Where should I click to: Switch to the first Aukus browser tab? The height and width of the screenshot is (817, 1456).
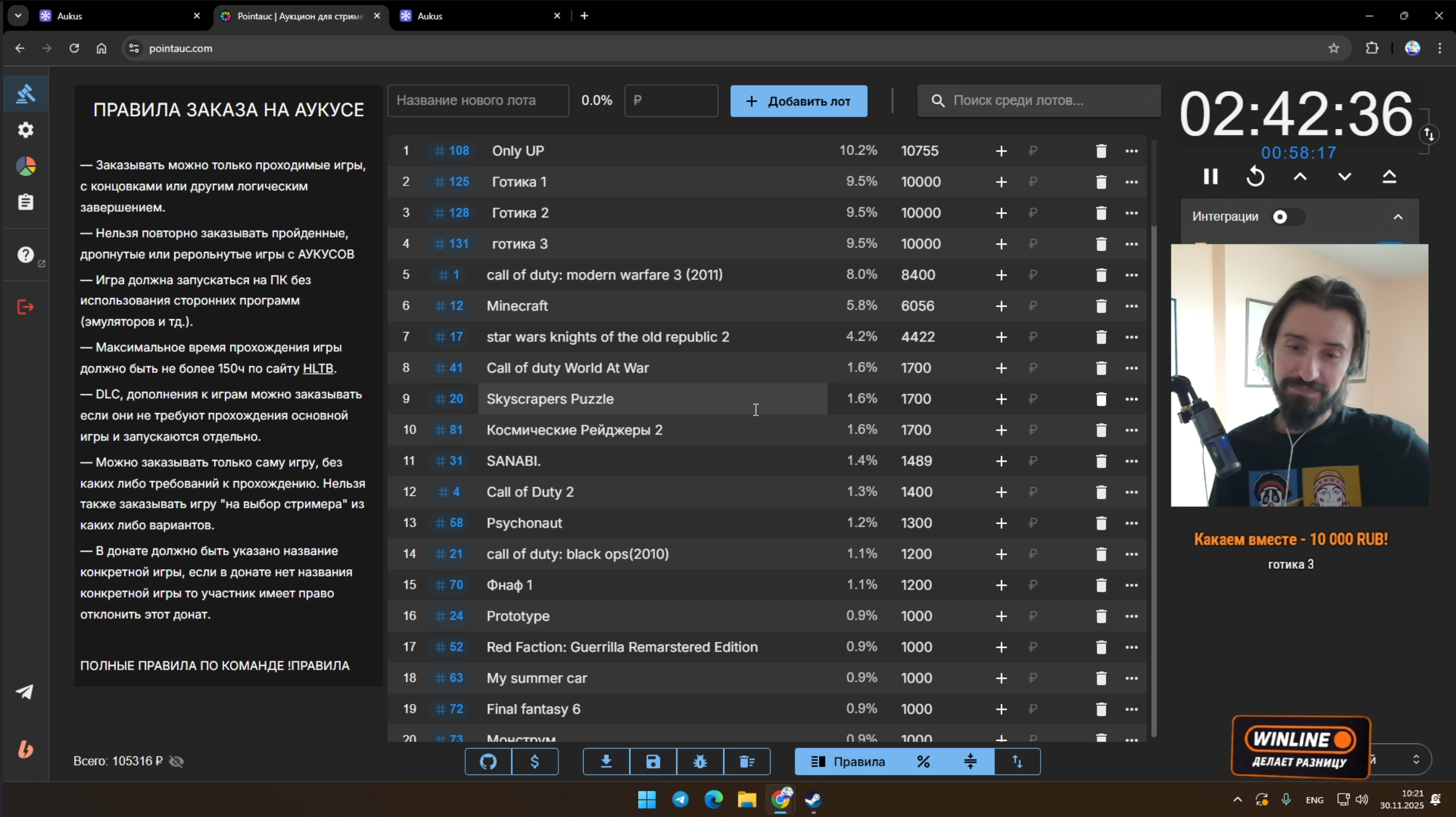pyautogui.click(x=113, y=16)
